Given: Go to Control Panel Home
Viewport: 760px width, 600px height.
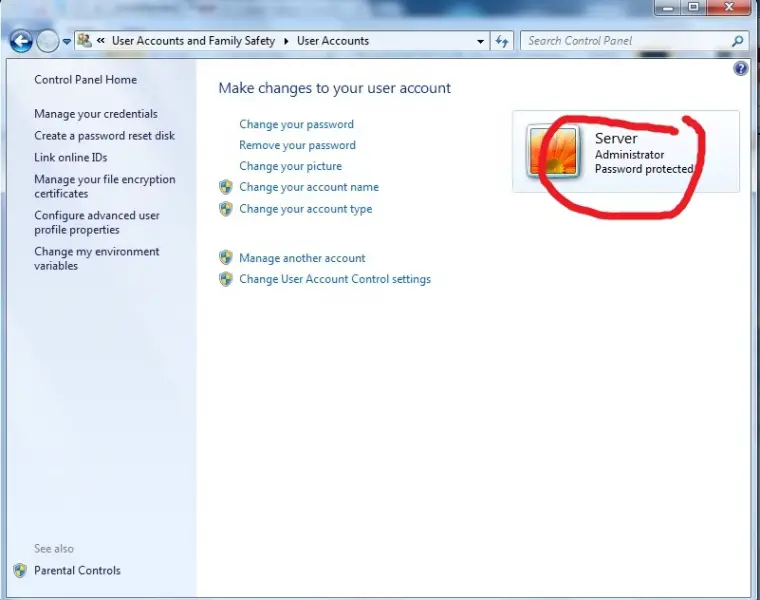Looking at the screenshot, I should coord(85,80).
